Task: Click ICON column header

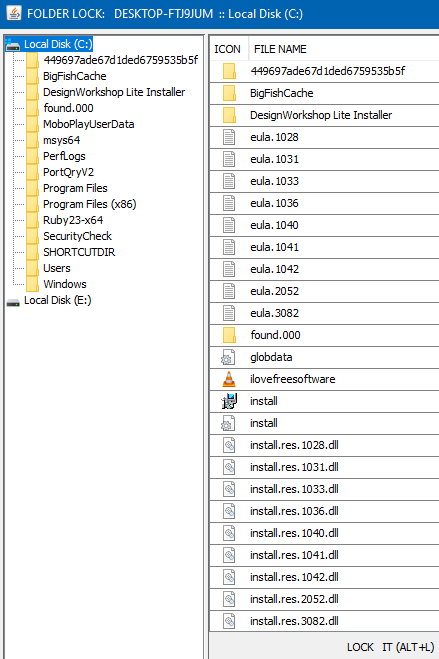Action: pos(227,49)
